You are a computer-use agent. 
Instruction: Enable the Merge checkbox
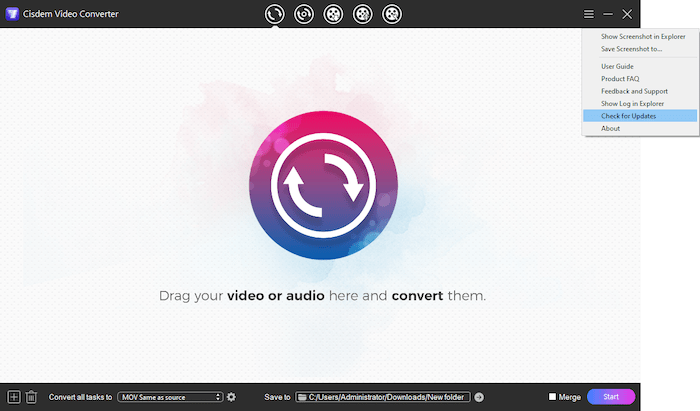(x=552, y=397)
